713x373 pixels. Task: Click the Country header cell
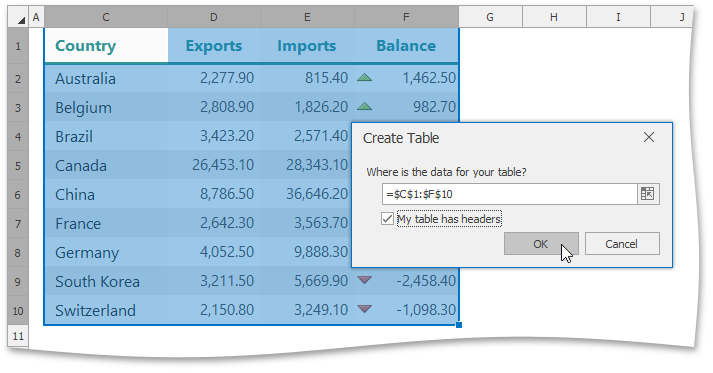coord(106,45)
